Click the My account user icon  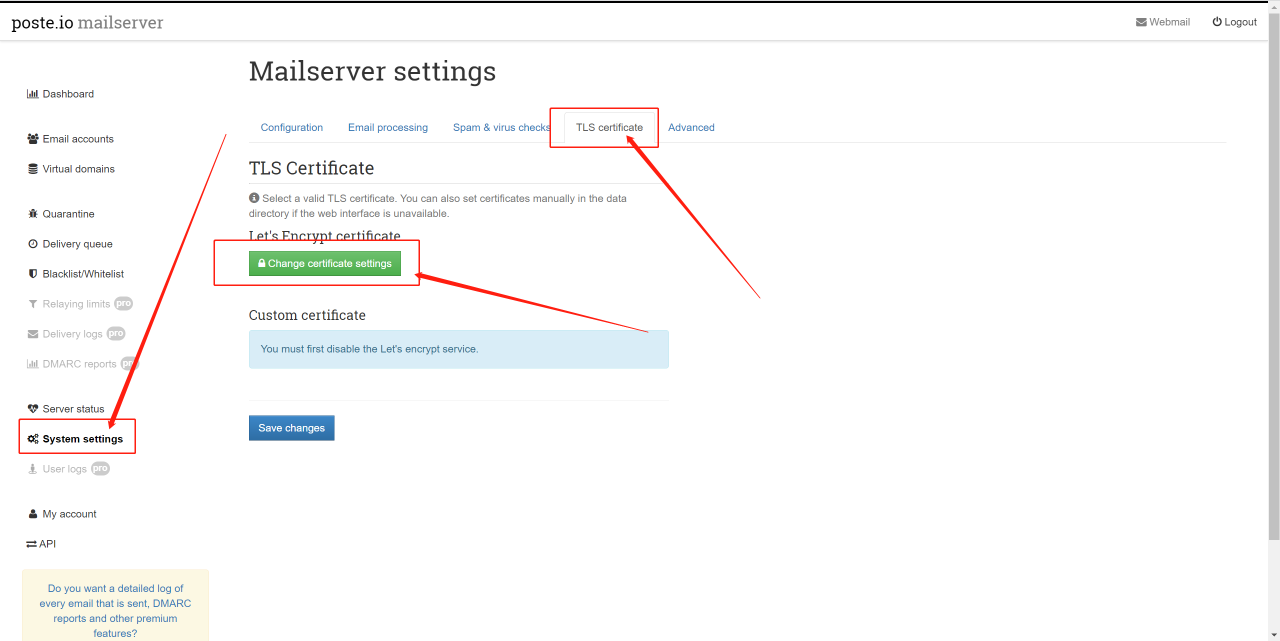tap(33, 514)
